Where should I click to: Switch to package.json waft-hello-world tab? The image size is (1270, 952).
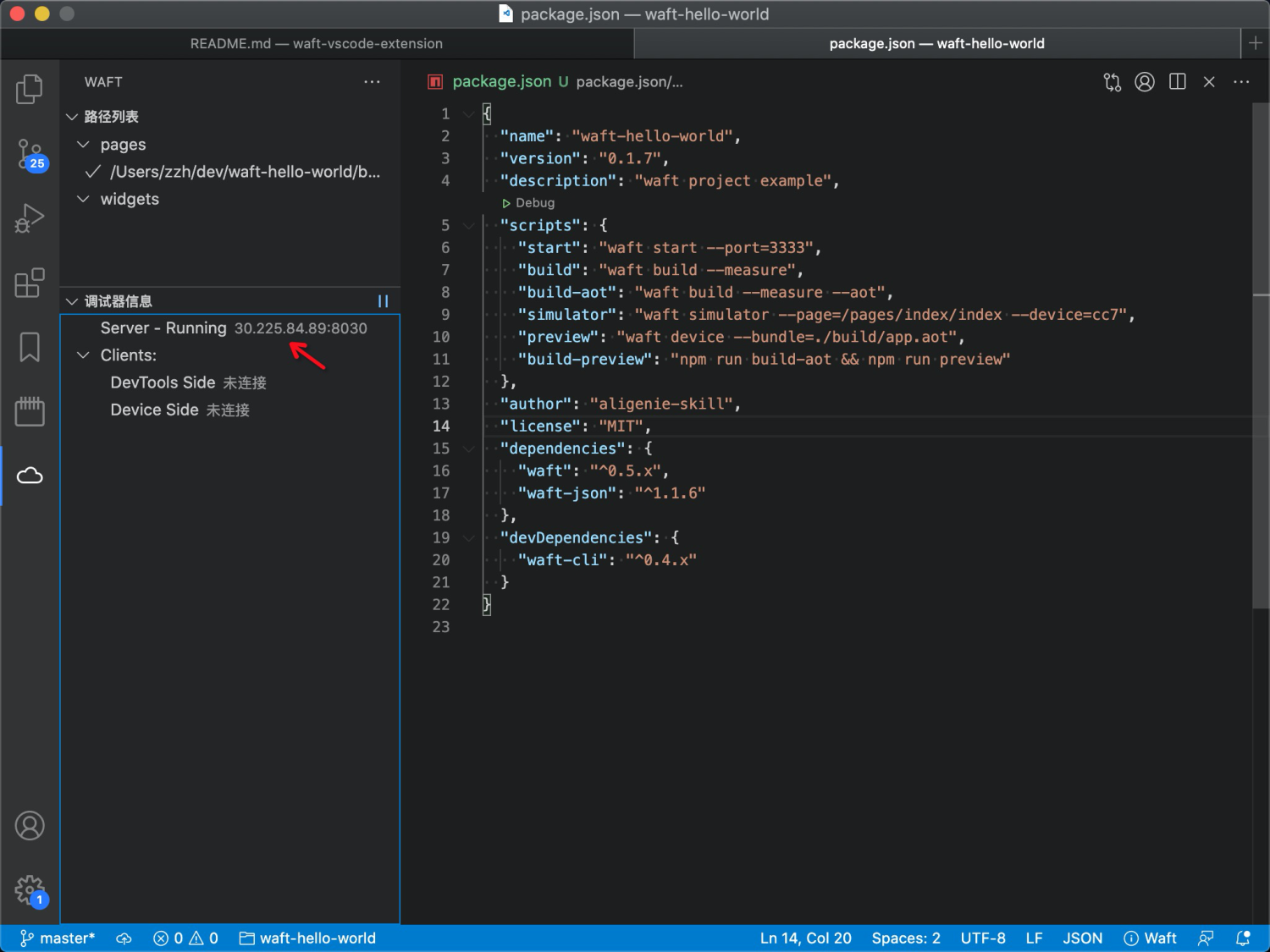pyautogui.click(x=936, y=43)
